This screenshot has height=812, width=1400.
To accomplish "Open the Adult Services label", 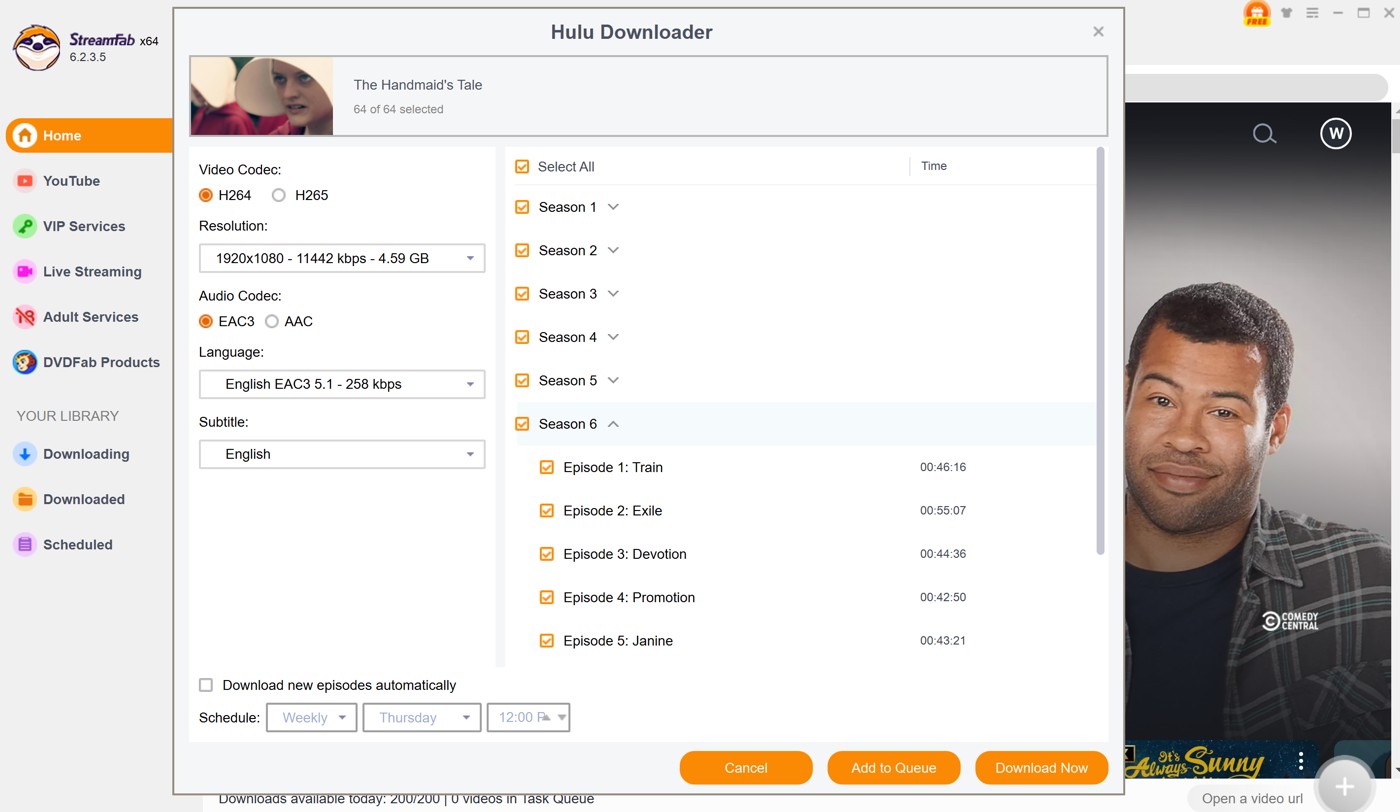I will point(91,317).
